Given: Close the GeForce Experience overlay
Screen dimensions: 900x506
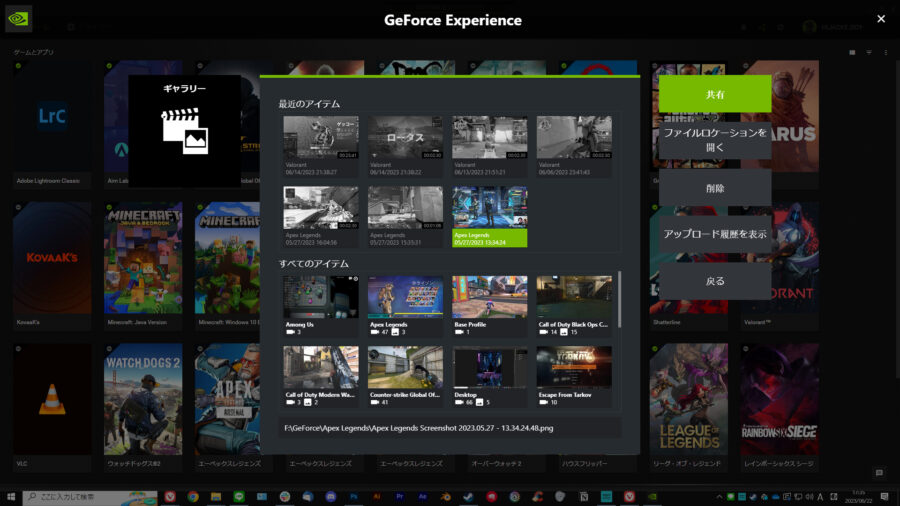Looking at the screenshot, I should click(x=880, y=19).
